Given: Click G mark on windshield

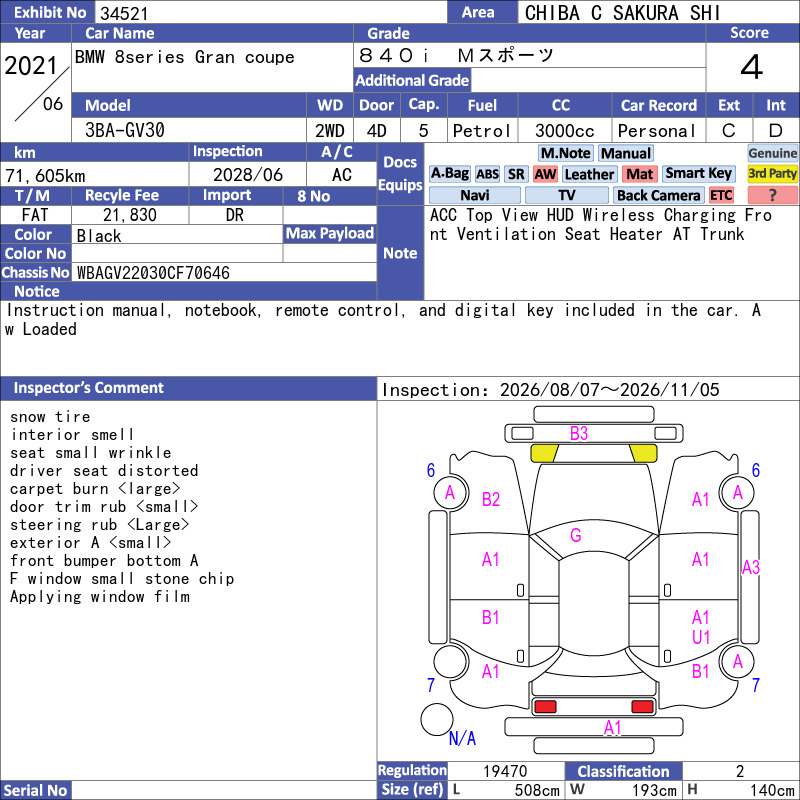Looking at the screenshot, I should [x=576, y=535].
